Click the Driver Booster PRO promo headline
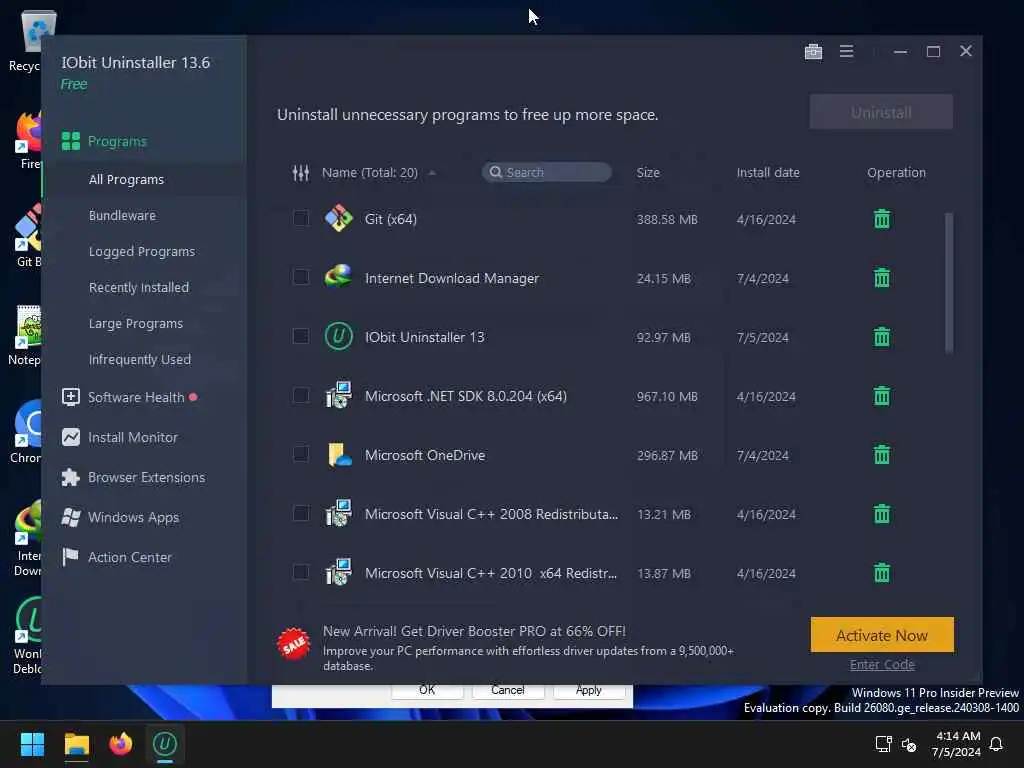Screen dimensions: 1024x768 (473, 631)
